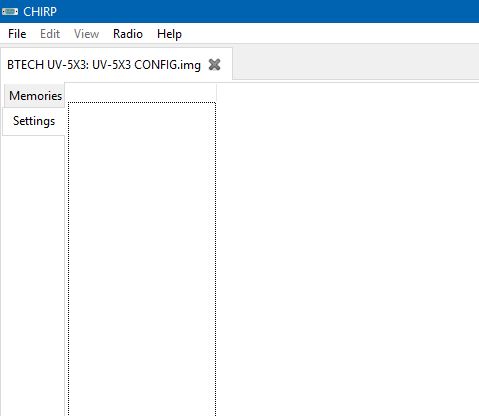Image resolution: width=479 pixels, height=416 pixels.
Task: Click the CHIRP title text
Action: 40,12
